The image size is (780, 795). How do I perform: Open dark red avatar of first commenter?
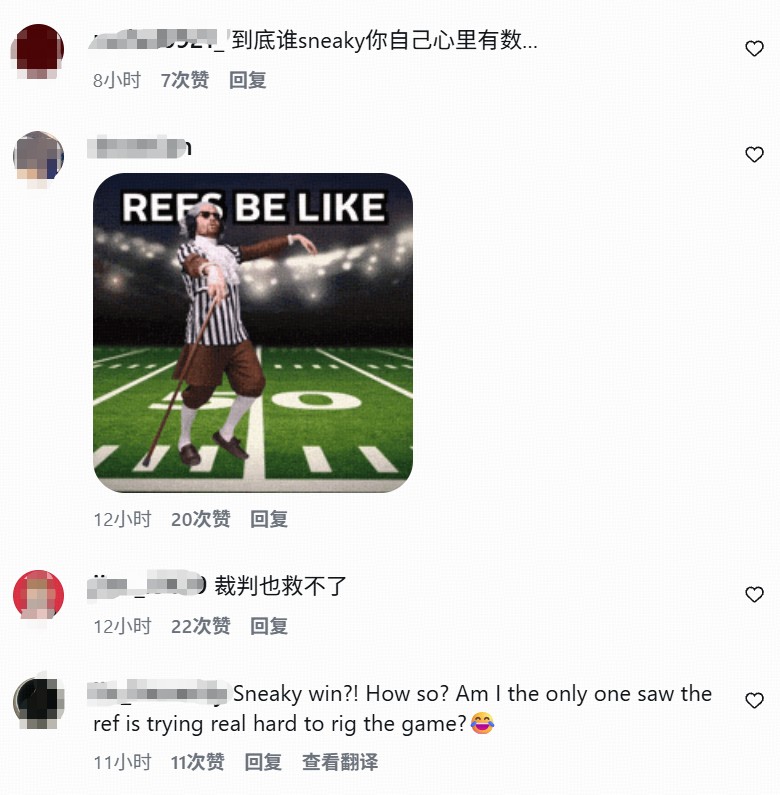pos(38,49)
